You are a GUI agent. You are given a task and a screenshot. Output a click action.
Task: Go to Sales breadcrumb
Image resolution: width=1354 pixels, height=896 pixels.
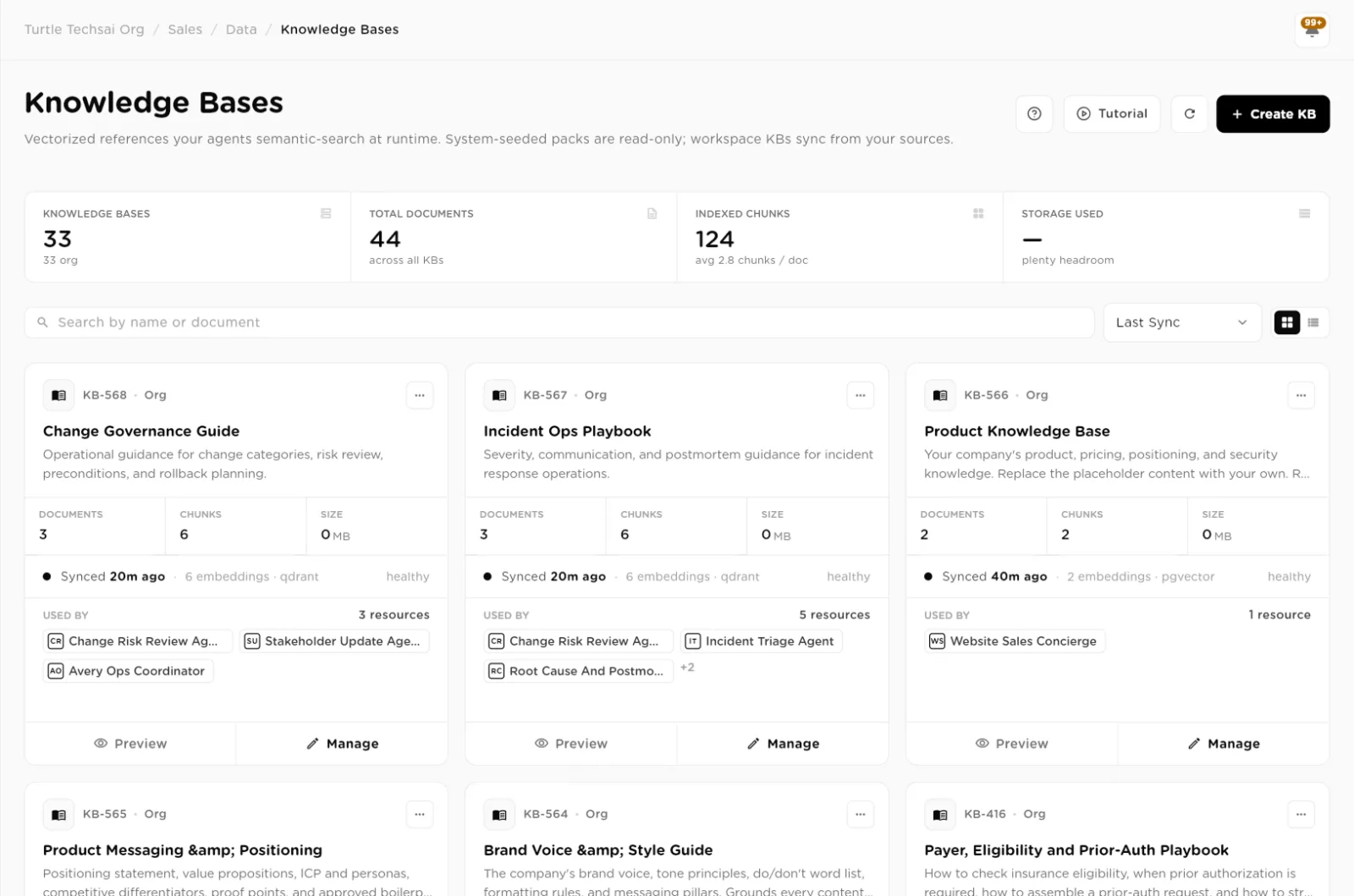coord(184,29)
